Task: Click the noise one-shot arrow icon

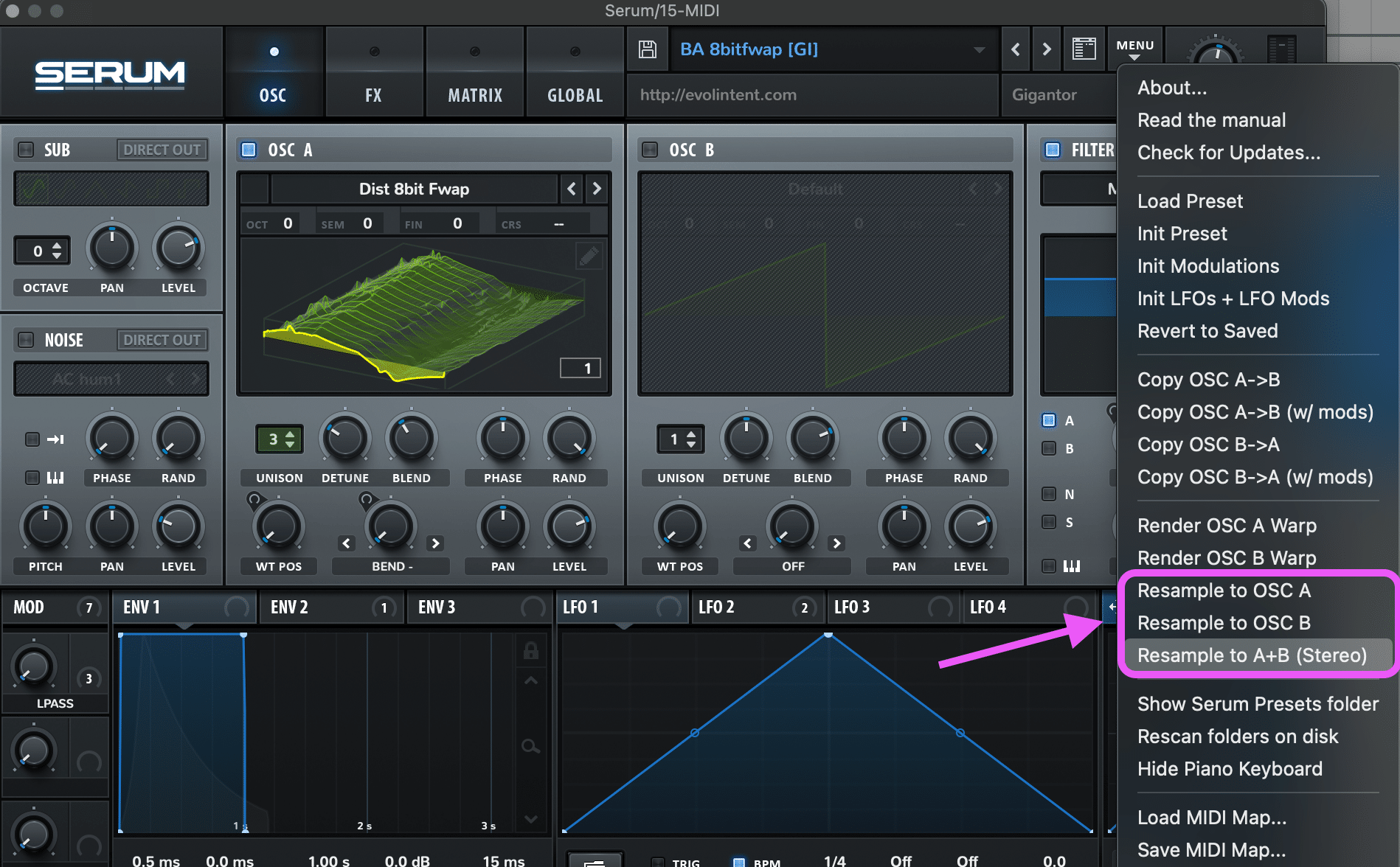Action: pos(55,439)
